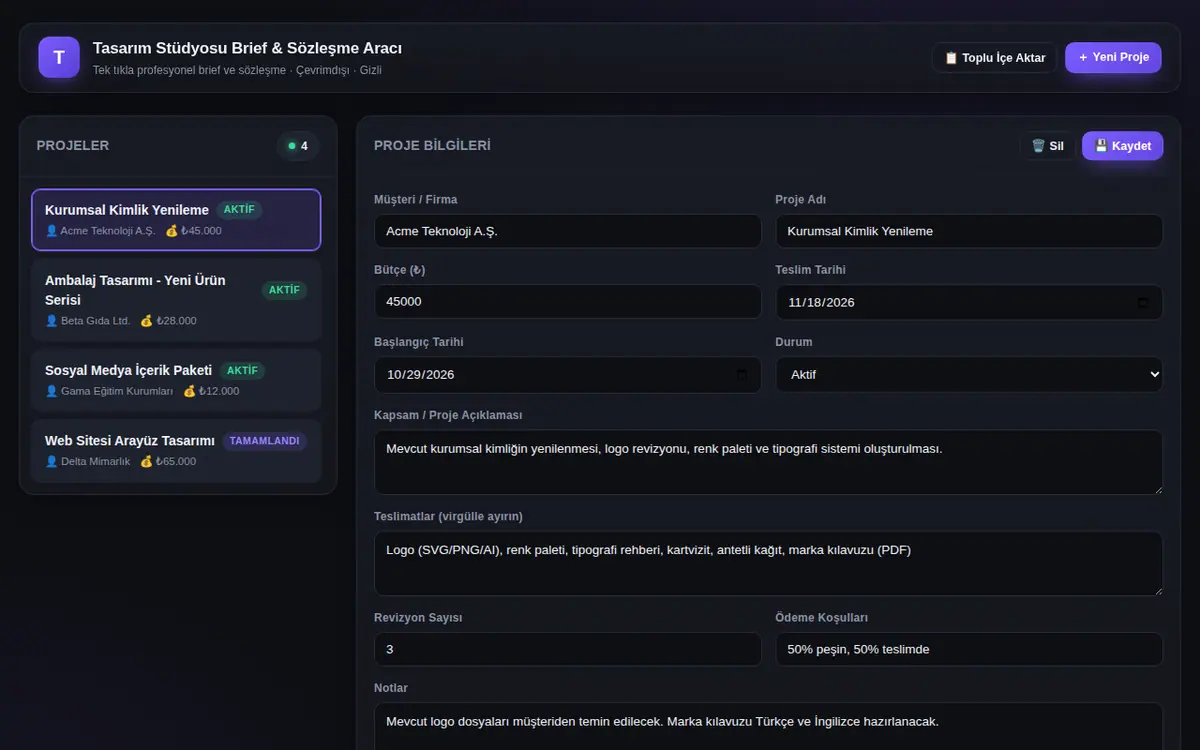
Task: Open the Ambalaj Tasarımı - Yeni Ürün Serisi project
Action: (x=176, y=300)
